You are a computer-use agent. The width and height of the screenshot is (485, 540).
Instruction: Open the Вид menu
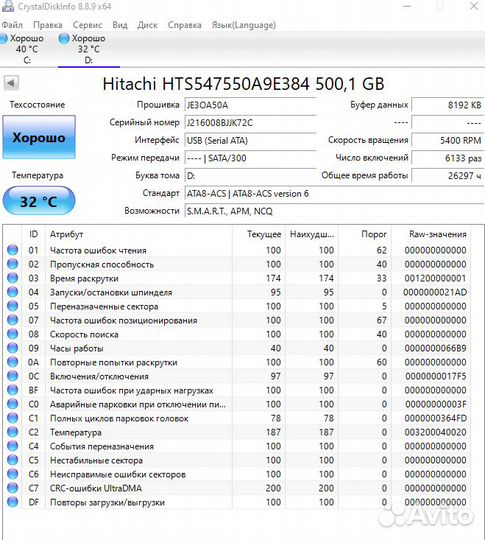(120, 25)
